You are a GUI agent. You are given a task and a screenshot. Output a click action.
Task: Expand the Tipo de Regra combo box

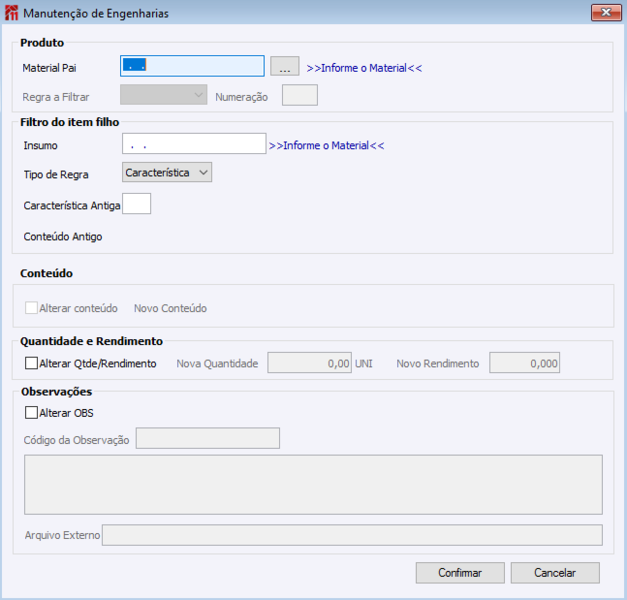(x=167, y=172)
